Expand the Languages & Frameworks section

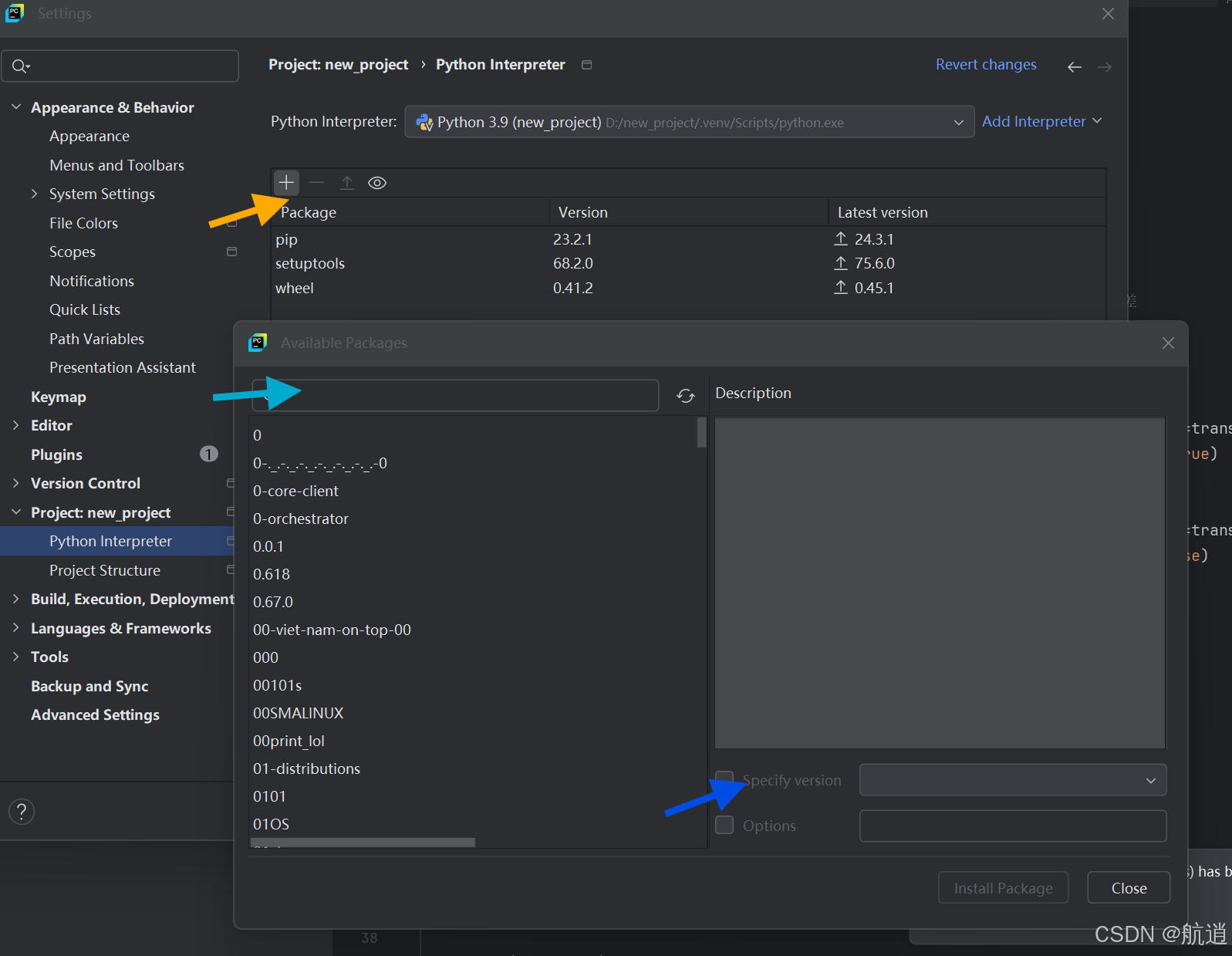(x=16, y=628)
